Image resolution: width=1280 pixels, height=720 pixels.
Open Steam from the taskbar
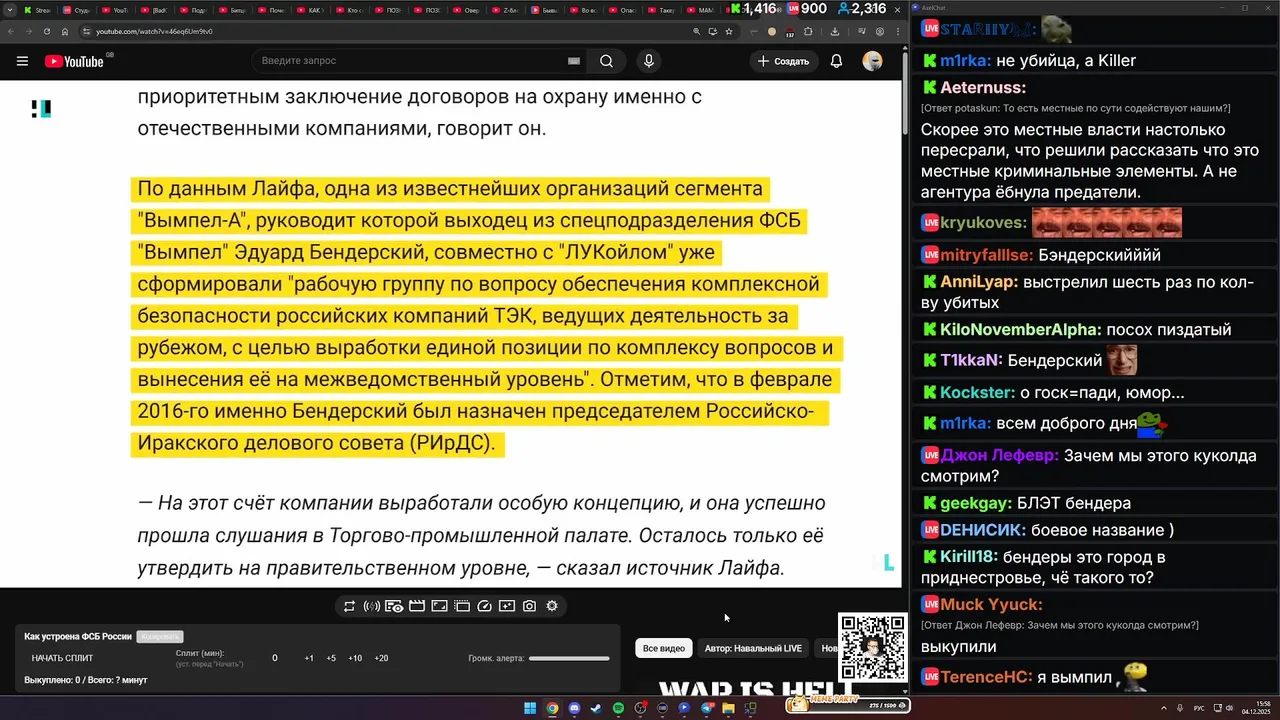click(x=596, y=708)
